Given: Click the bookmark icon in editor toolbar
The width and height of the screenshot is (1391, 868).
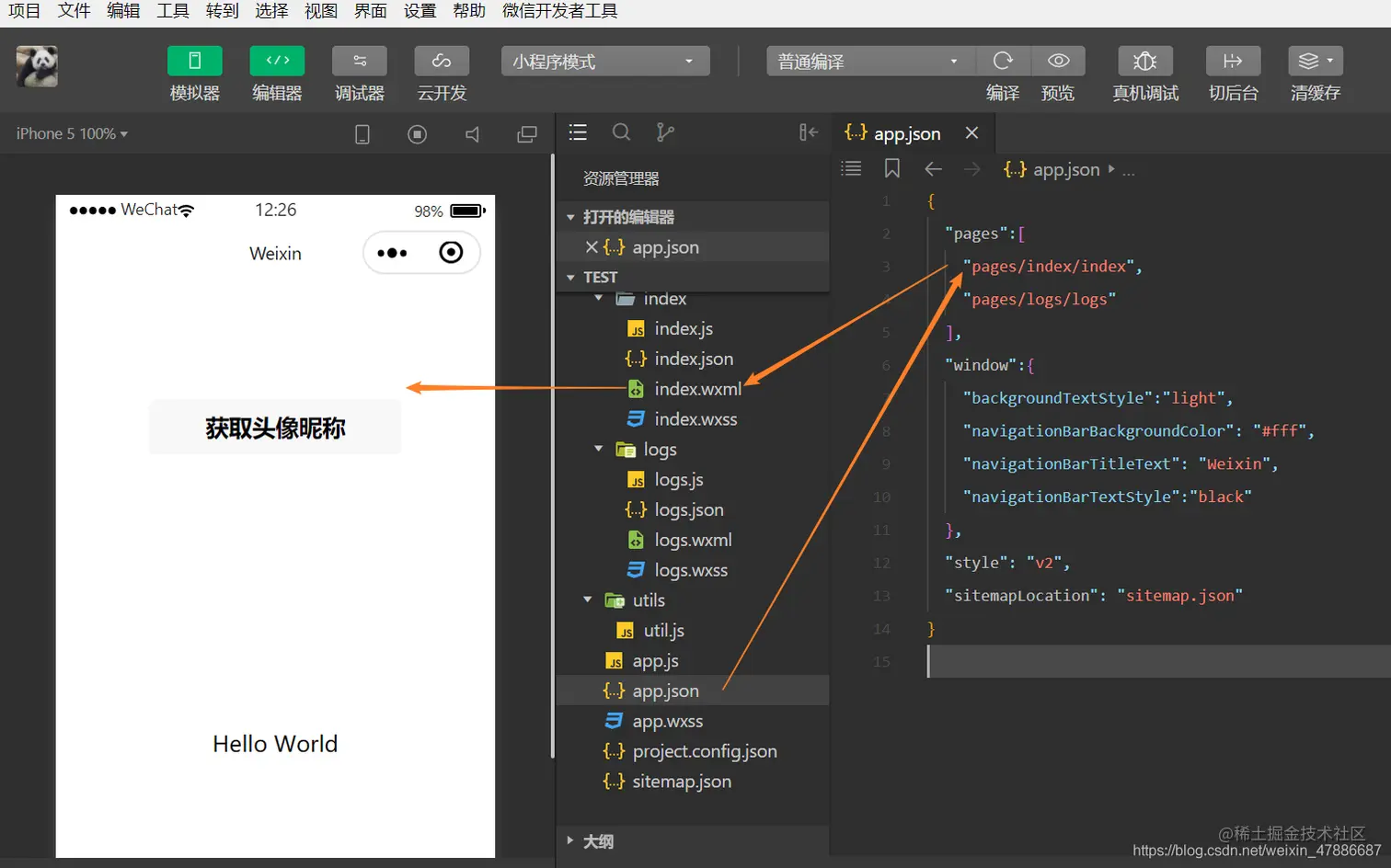Looking at the screenshot, I should click(891, 168).
